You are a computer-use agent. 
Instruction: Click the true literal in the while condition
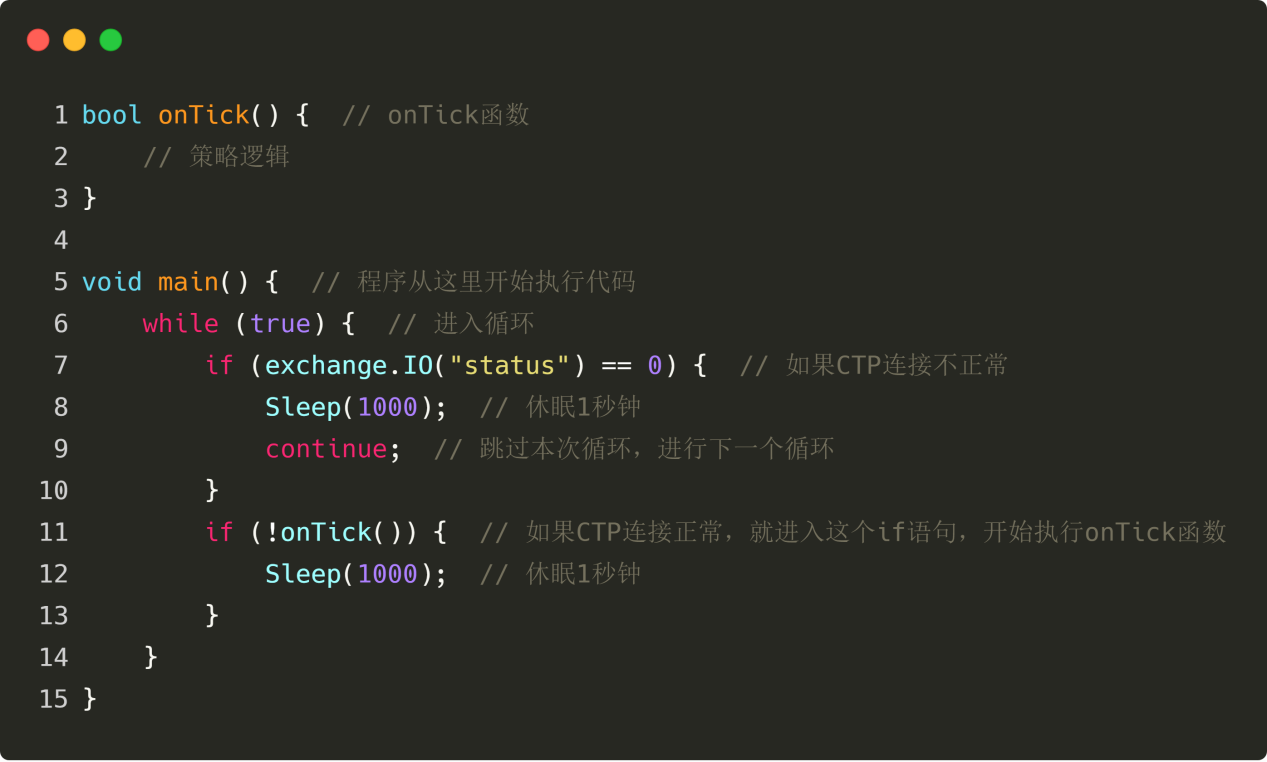click(280, 323)
